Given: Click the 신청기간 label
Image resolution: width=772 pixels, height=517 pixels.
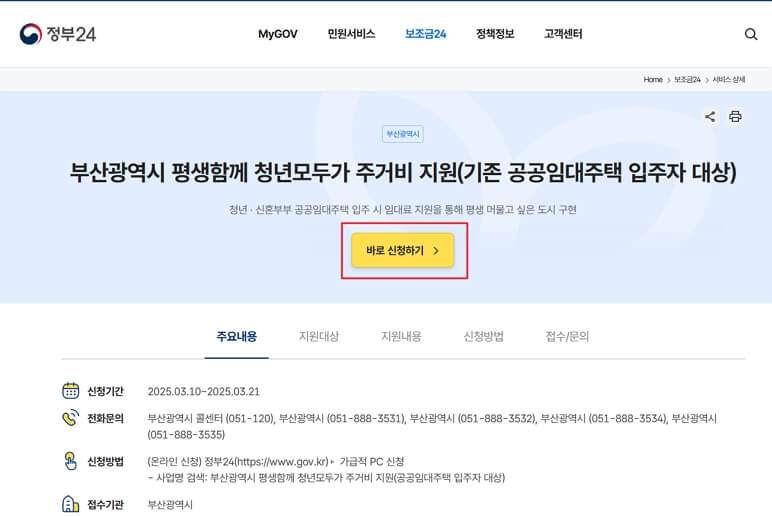Looking at the screenshot, I should [x=105, y=391].
